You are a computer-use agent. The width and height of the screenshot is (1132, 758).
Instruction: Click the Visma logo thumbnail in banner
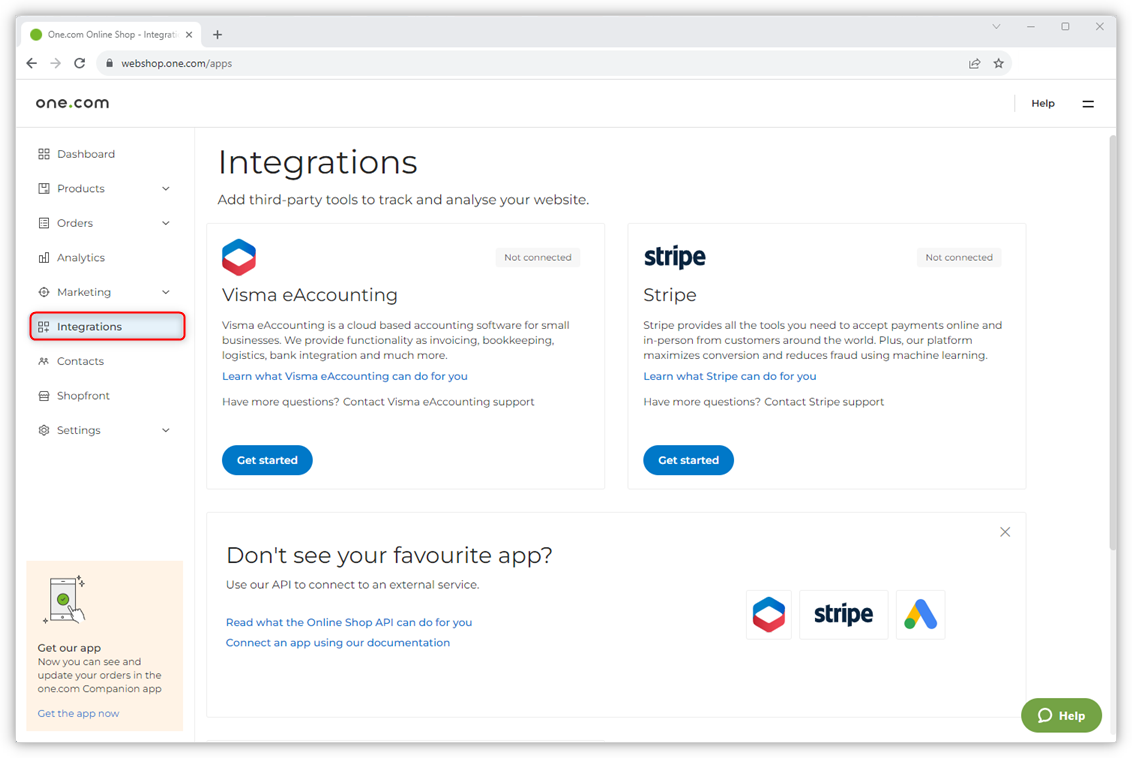tap(769, 614)
